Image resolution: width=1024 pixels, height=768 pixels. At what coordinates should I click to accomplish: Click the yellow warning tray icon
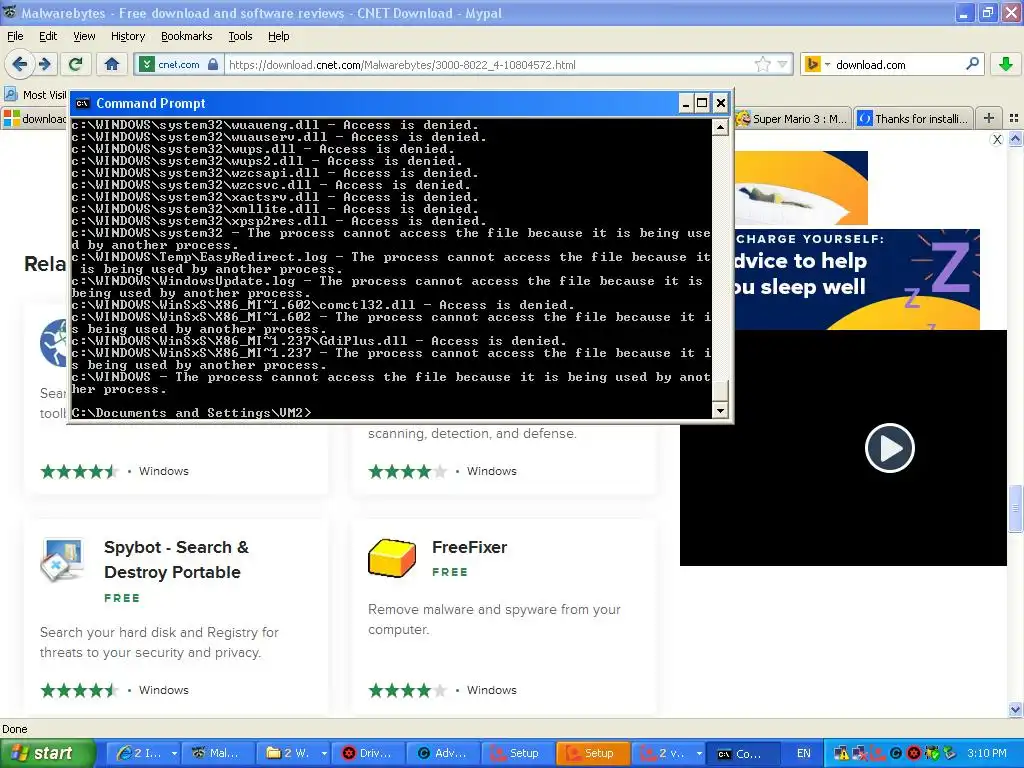tap(842, 753)
